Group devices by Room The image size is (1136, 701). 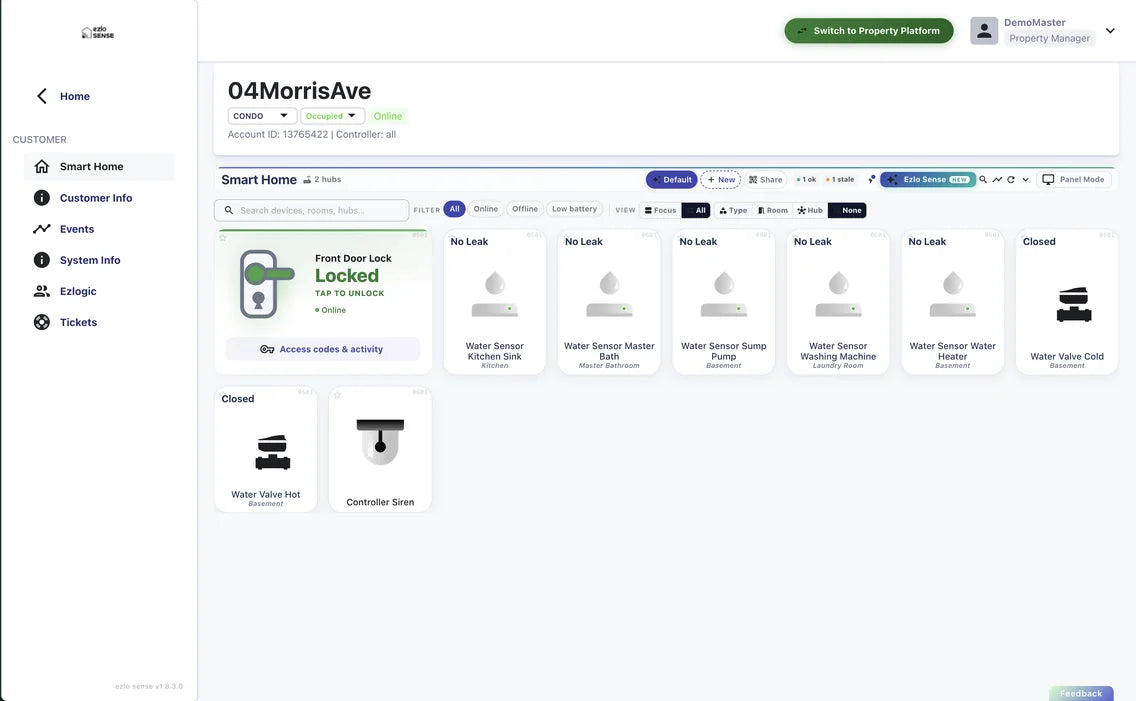click(772, 211)
